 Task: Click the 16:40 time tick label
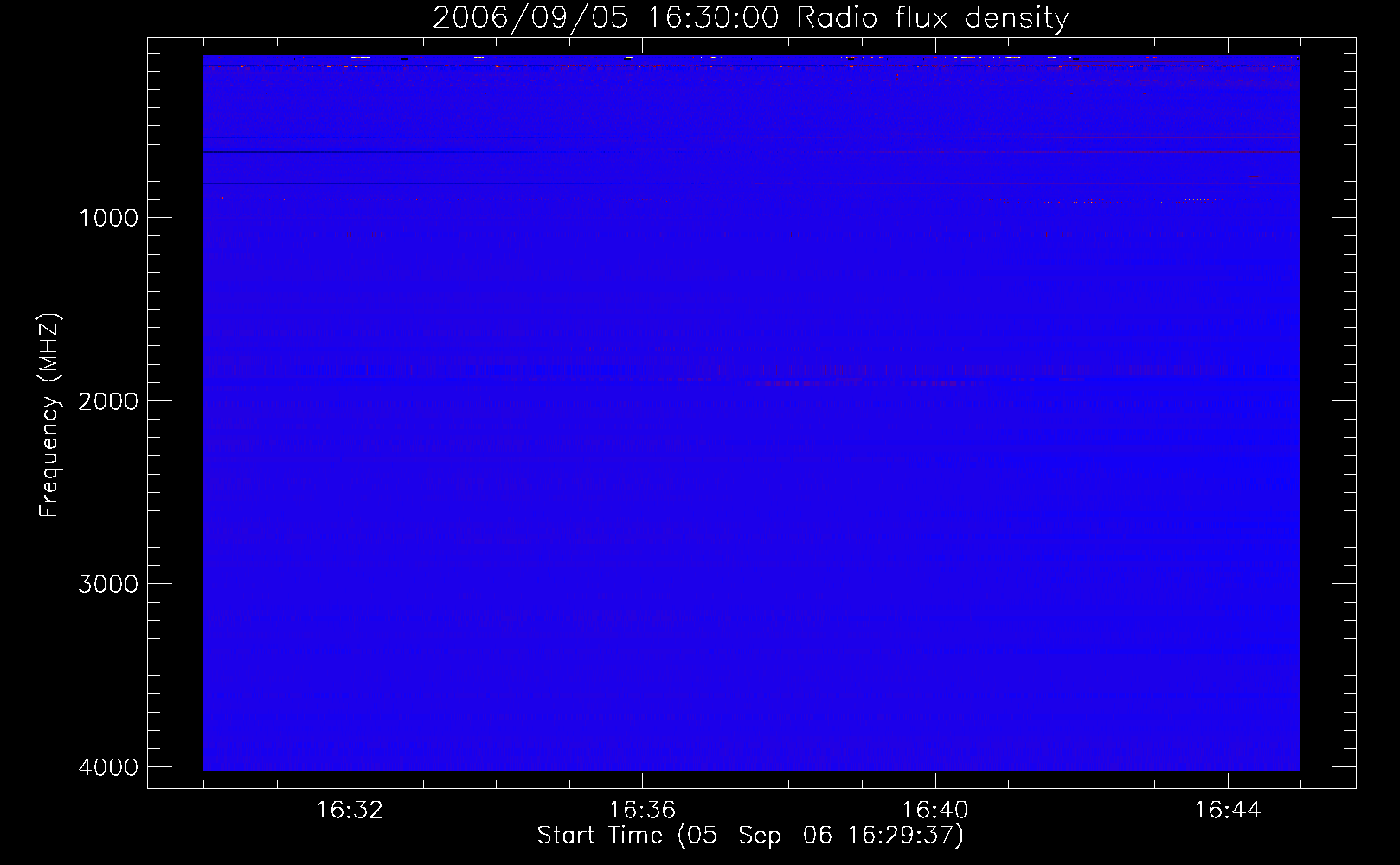(x=935, y=811)
